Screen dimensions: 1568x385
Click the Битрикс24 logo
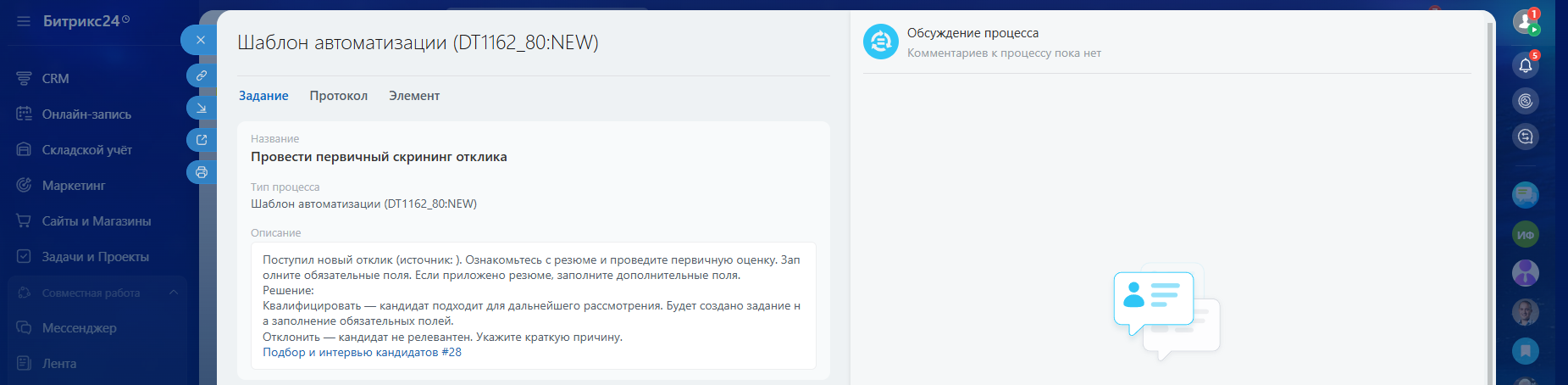tap(86, 21)
